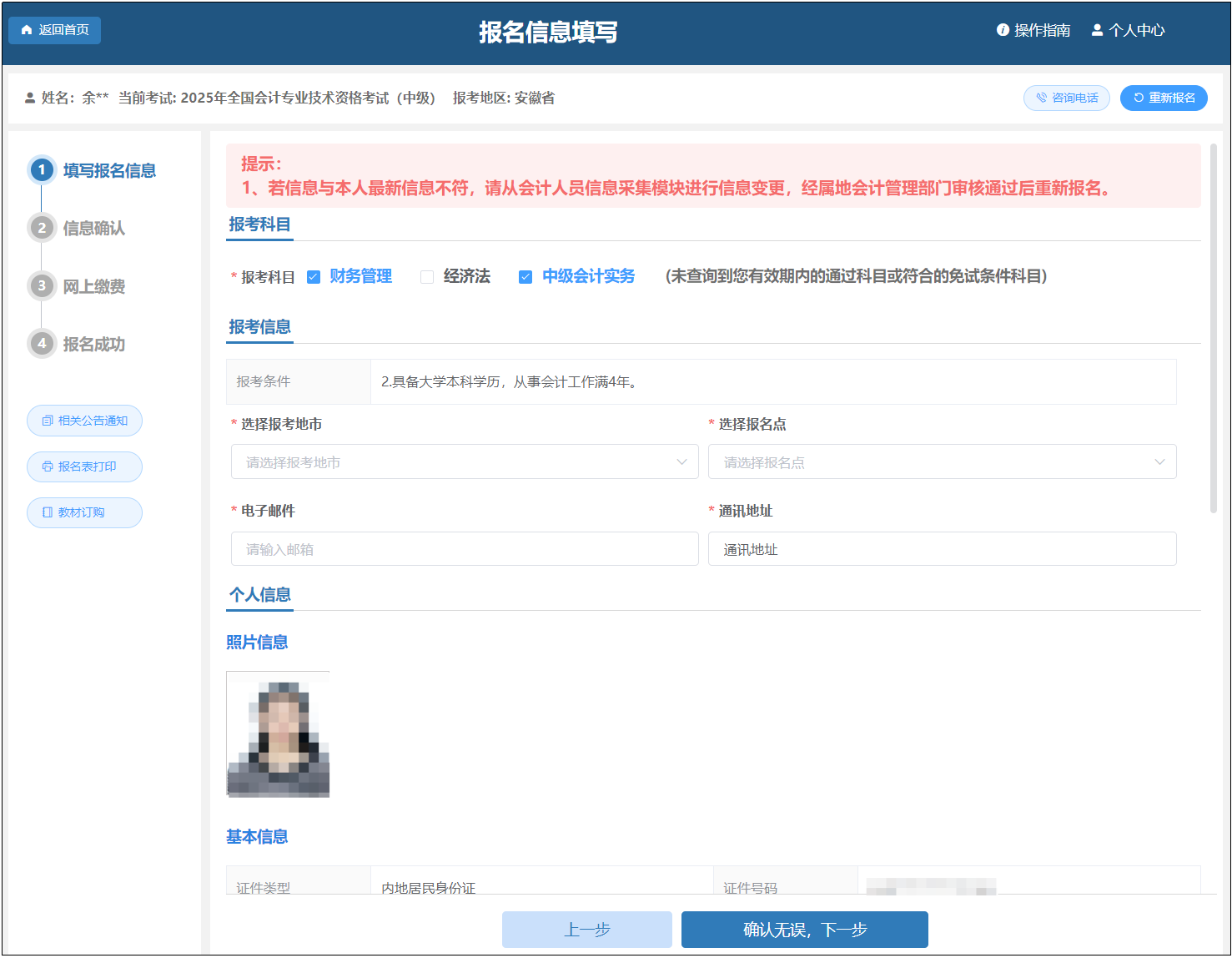Viewport: 1232px width, 958px height.
Task: Click the phone icon on 咨询电话 button
Action: coord(1041,98)
